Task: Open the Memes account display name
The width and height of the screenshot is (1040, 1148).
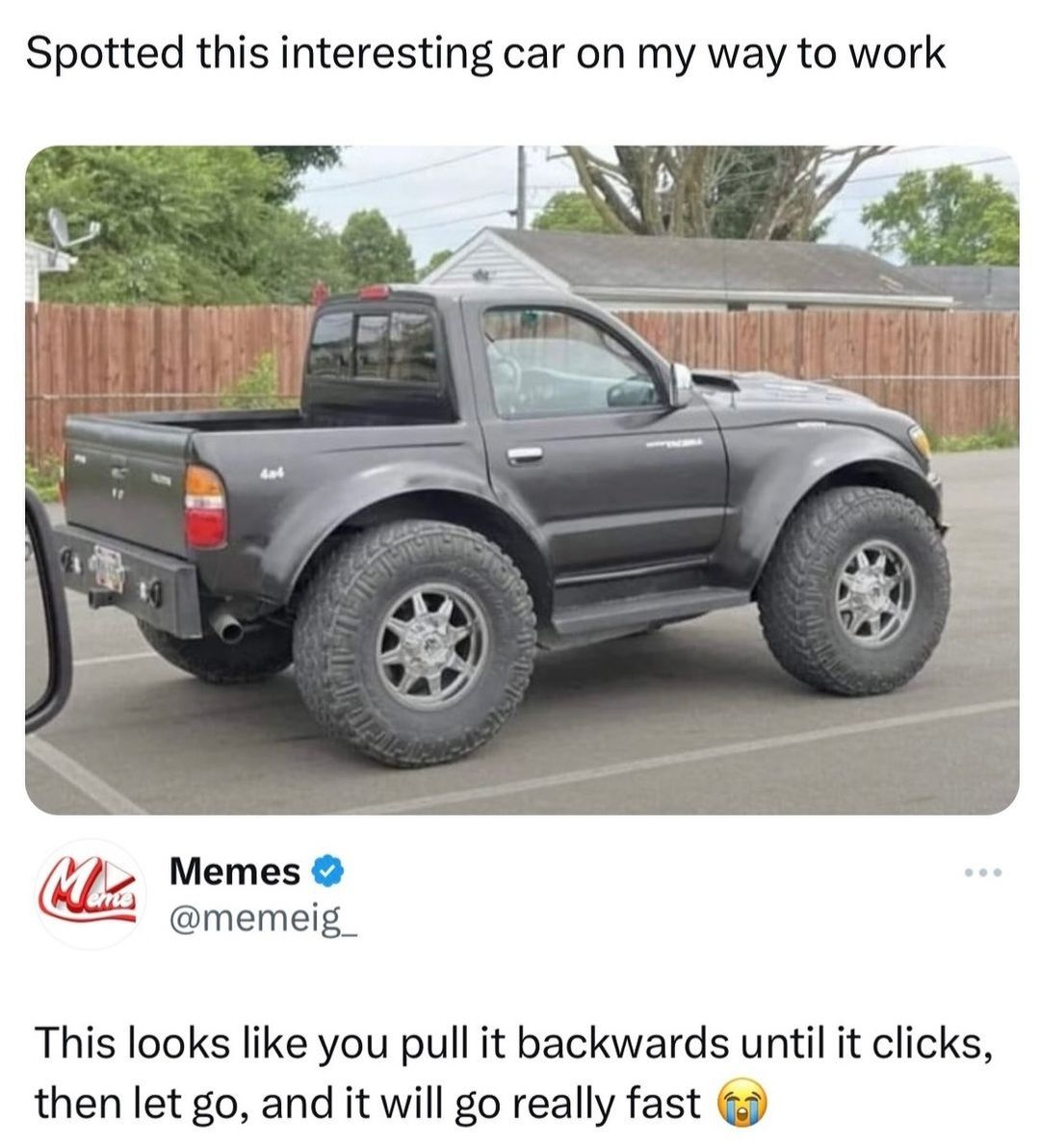Action: (x=235, y=872)
